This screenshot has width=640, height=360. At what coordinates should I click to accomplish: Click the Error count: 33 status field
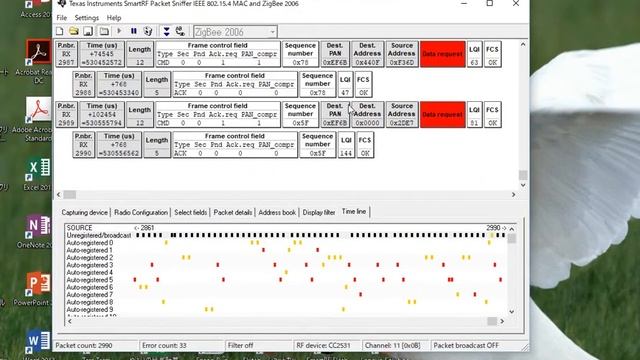point(182,346)
